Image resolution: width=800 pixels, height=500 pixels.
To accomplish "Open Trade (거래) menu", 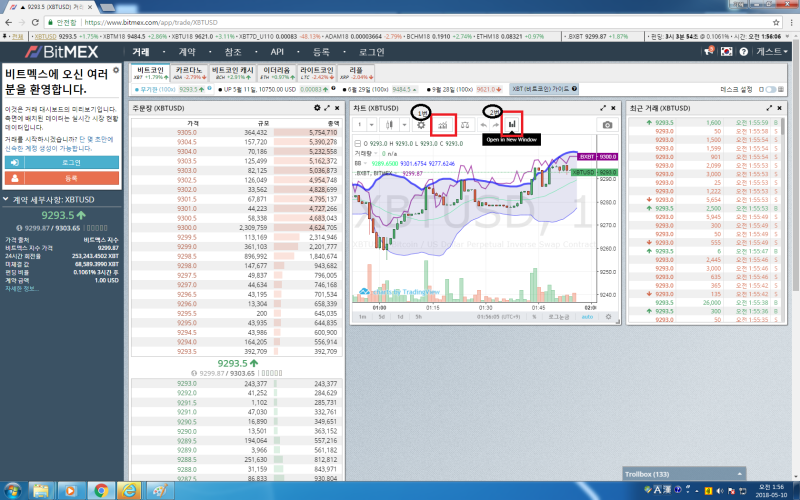I will pos(141,52).
